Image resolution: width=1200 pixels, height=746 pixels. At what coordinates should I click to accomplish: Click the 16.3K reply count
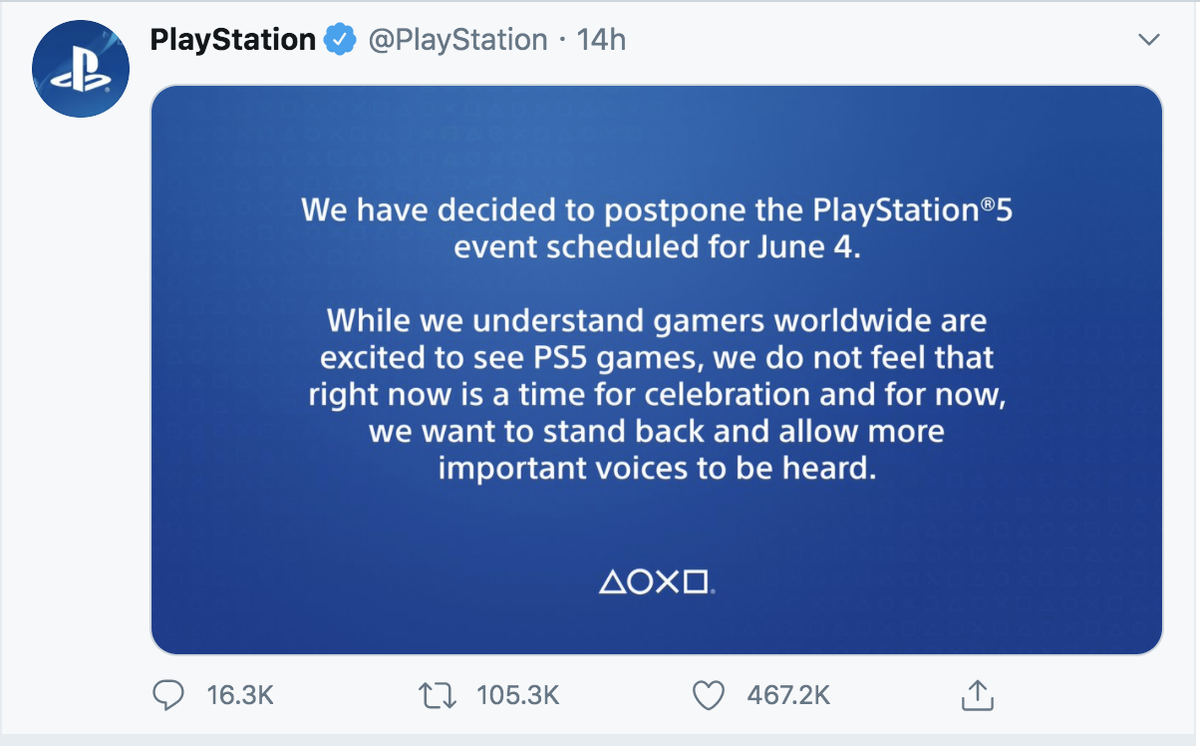240,695
